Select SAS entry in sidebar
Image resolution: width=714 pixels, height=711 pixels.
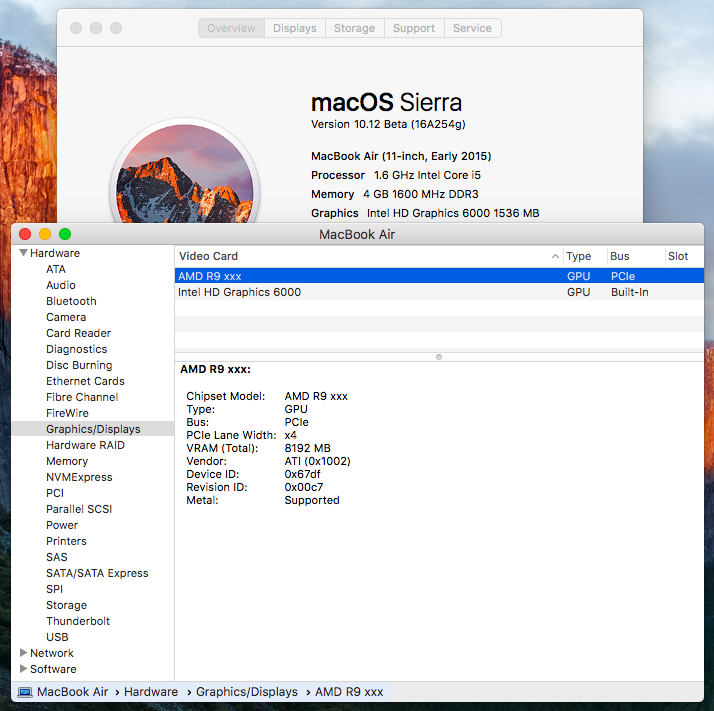(x=57, y=557)
